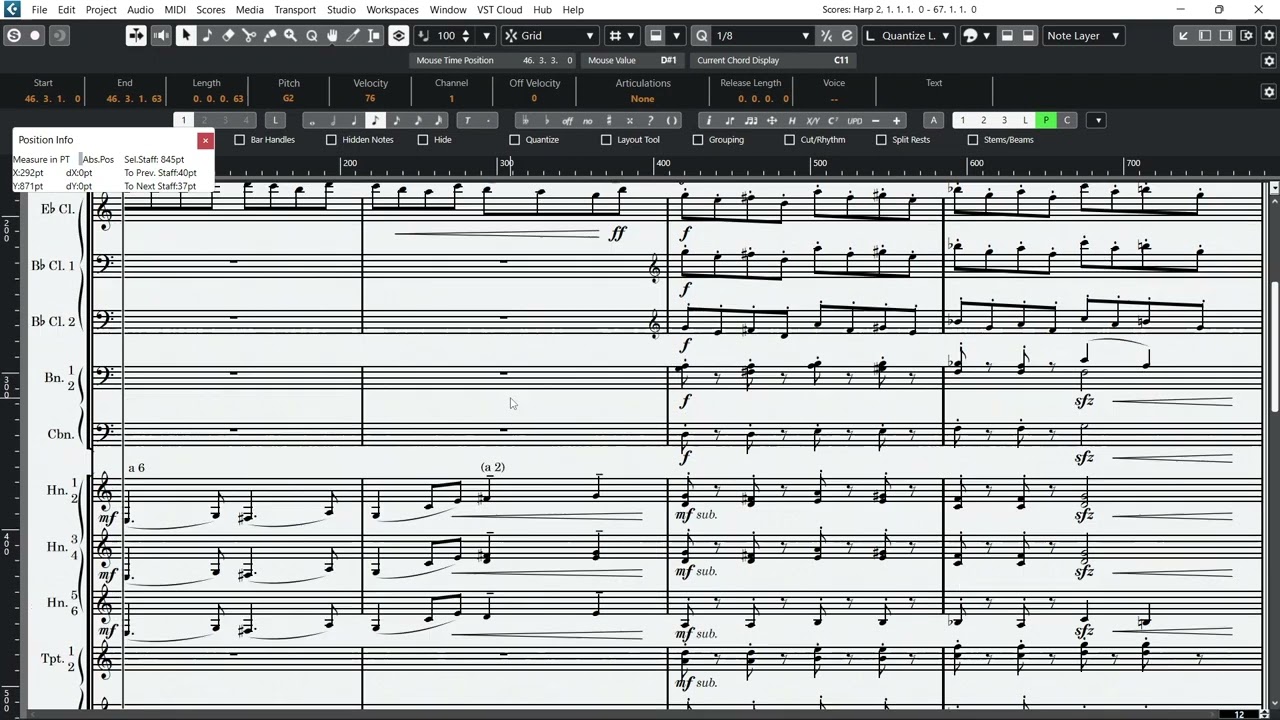Open the Transport menu

(x=295, y=10)
